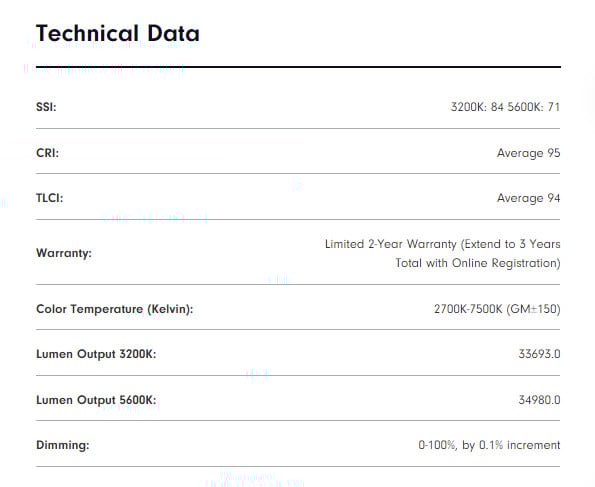Click the 0-100%, by 0.1% increment value

click(x=489, y=445)
